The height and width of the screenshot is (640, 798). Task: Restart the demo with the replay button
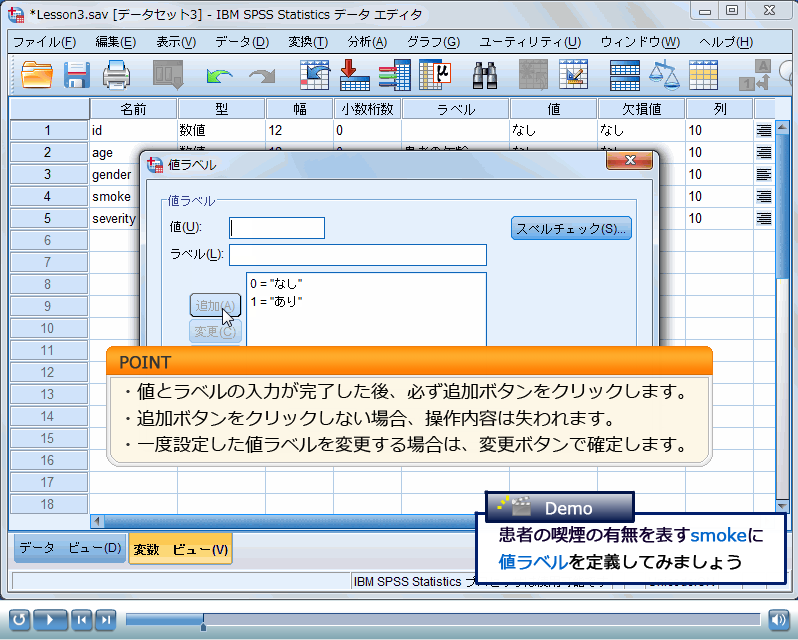(x=19, y=620)
